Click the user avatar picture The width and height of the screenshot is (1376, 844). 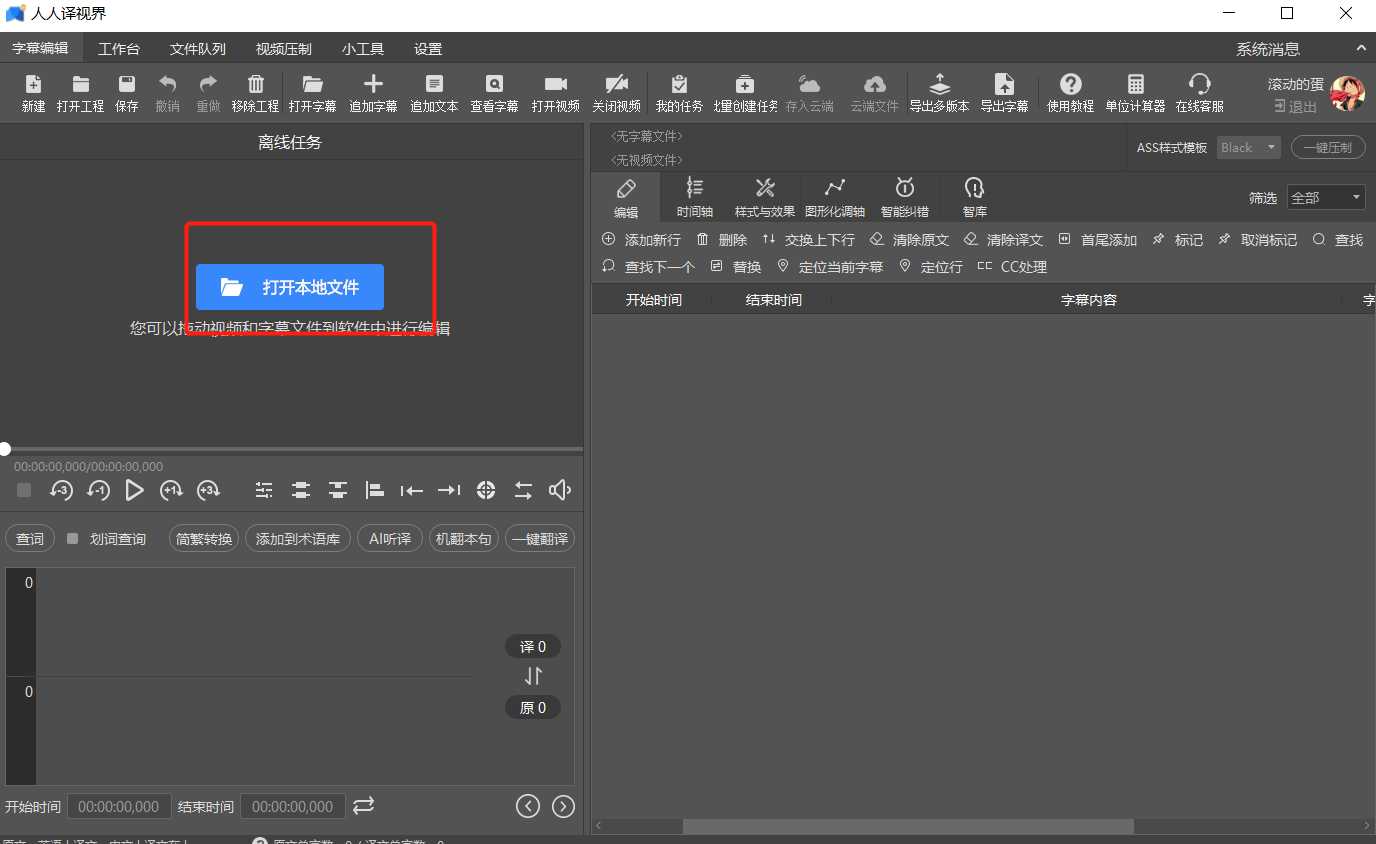click(1348, 93)
